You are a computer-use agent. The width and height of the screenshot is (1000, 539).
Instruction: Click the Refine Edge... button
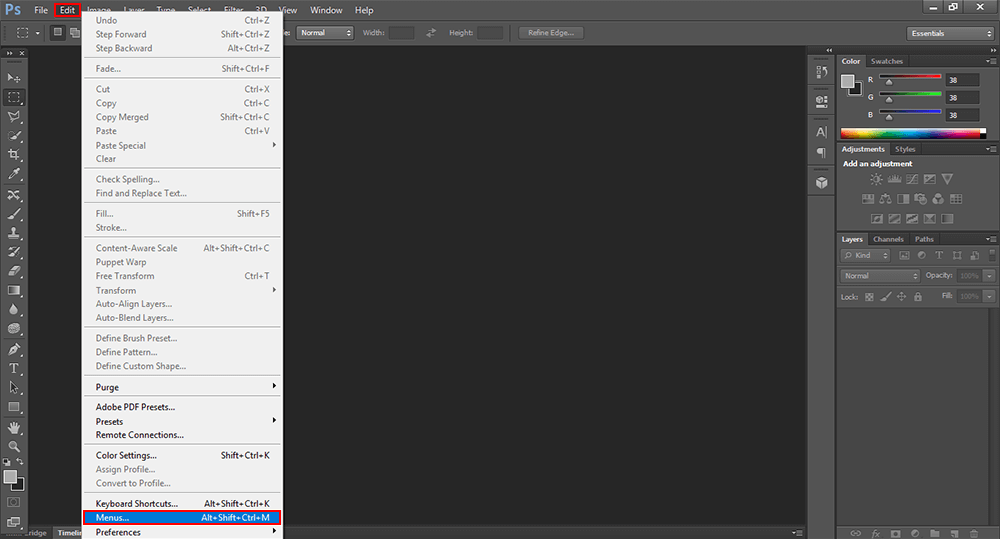pos(550,33)
